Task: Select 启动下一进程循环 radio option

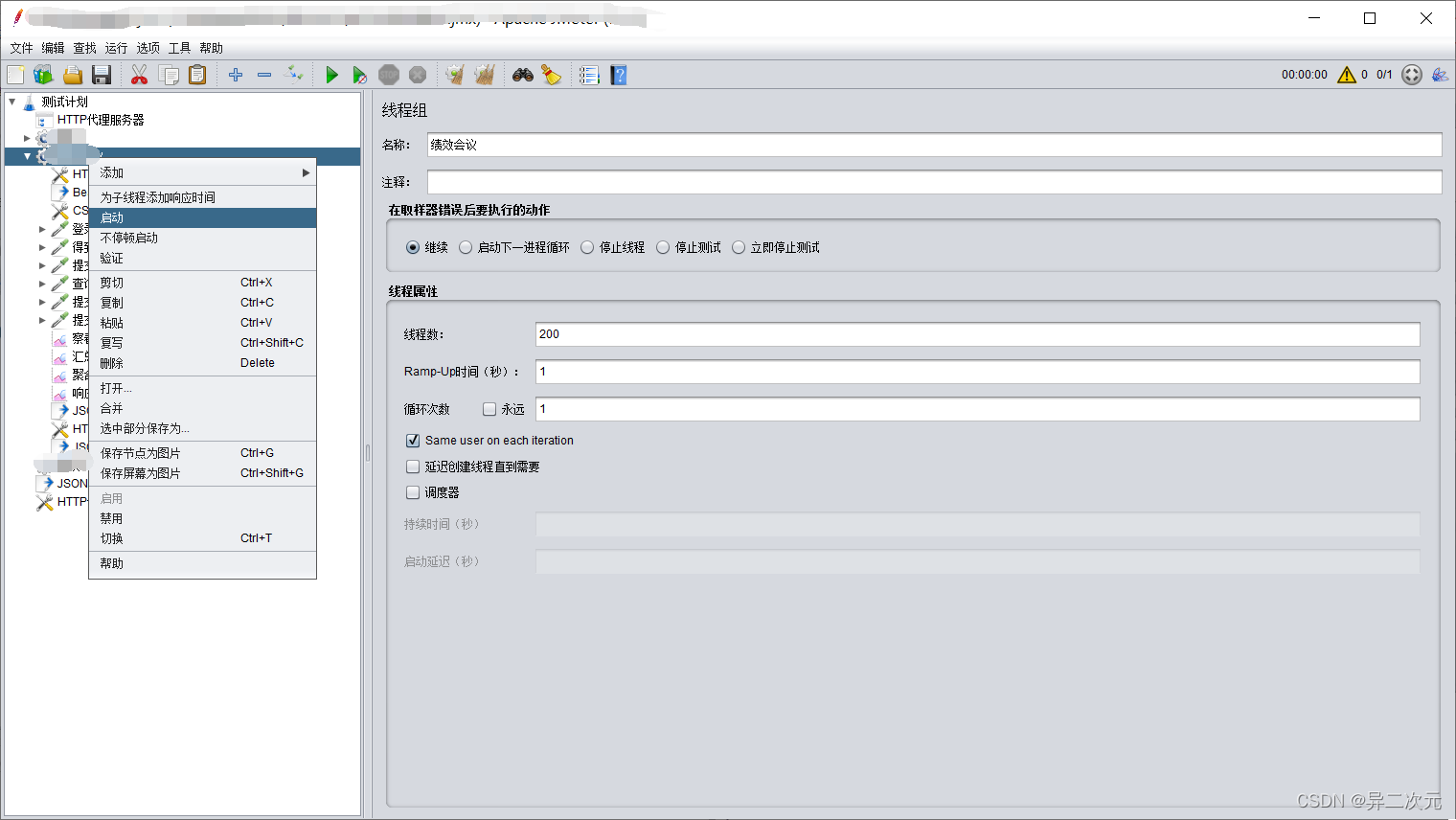Action: pos(466,247)
